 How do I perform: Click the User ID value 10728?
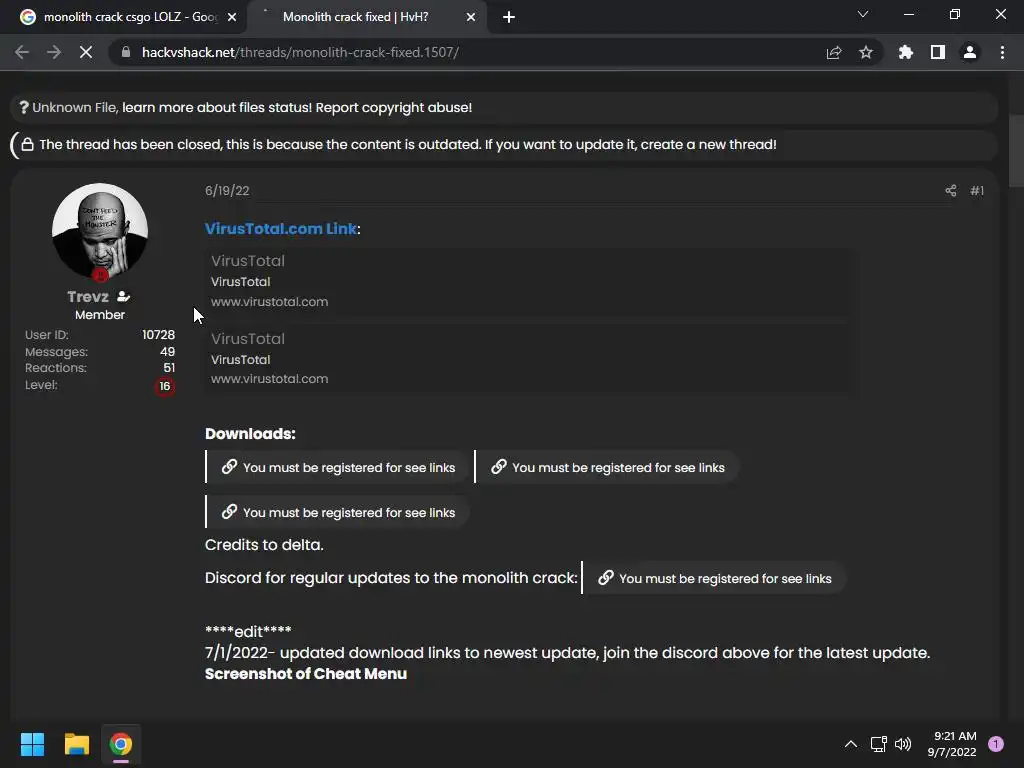pos(159,334)
